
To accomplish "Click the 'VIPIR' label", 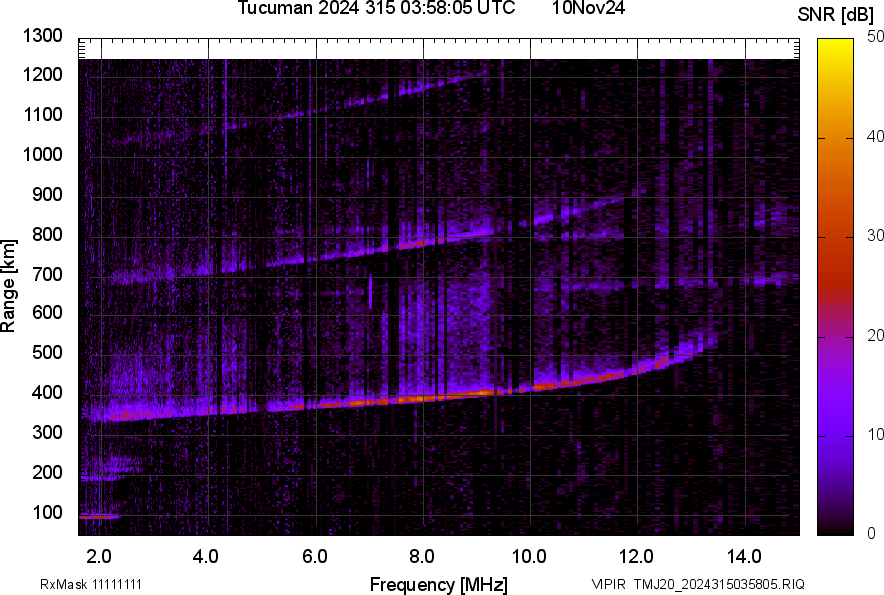I will pos(608,584).
